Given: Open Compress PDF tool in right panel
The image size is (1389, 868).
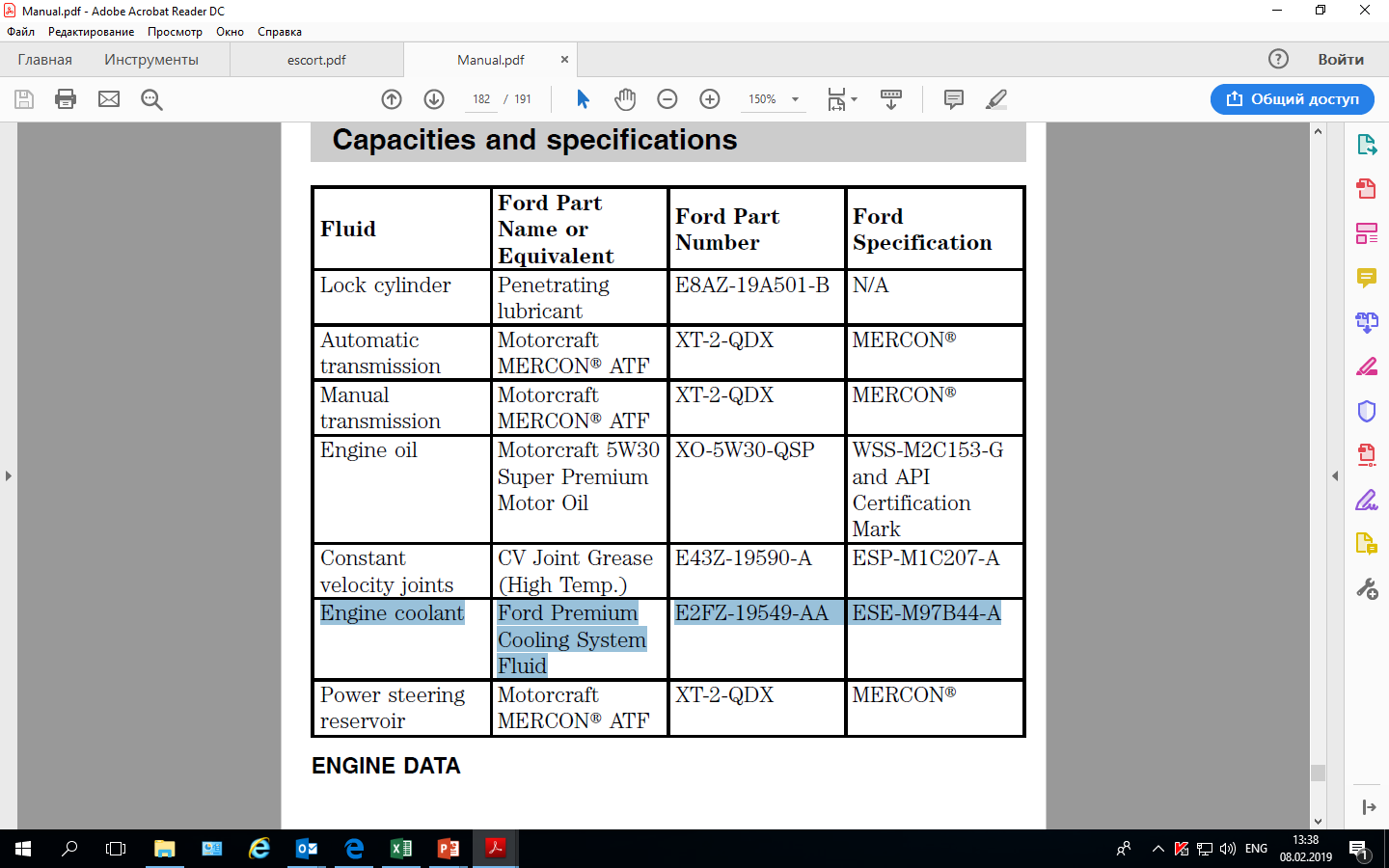Looking at the screenshot, I should tap(1367, 455).
